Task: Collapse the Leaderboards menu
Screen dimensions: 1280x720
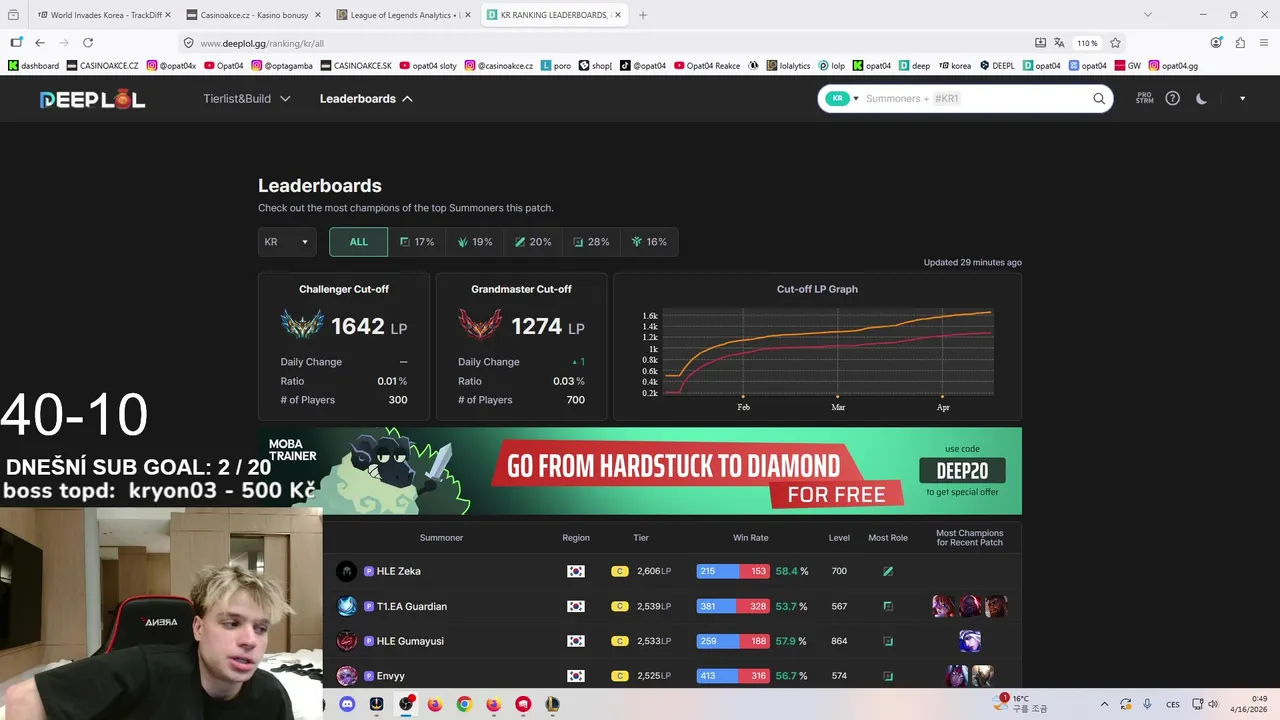Action: point(366,99)
